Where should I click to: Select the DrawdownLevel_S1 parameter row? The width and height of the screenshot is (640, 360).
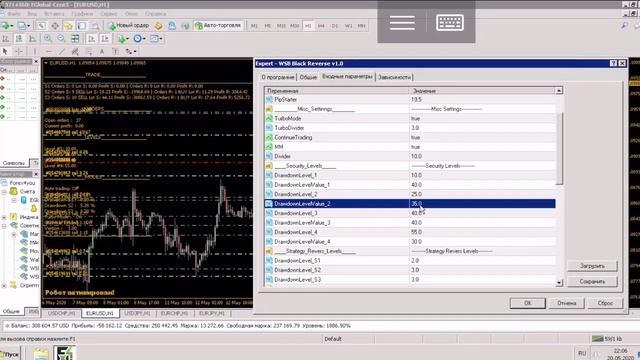point(410,260)
